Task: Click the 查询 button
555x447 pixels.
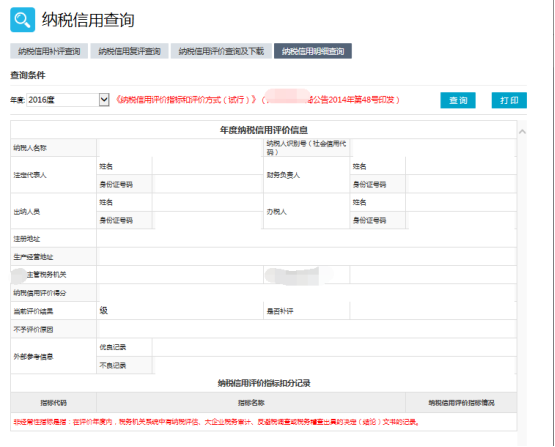Action: (x=458, y=100)
